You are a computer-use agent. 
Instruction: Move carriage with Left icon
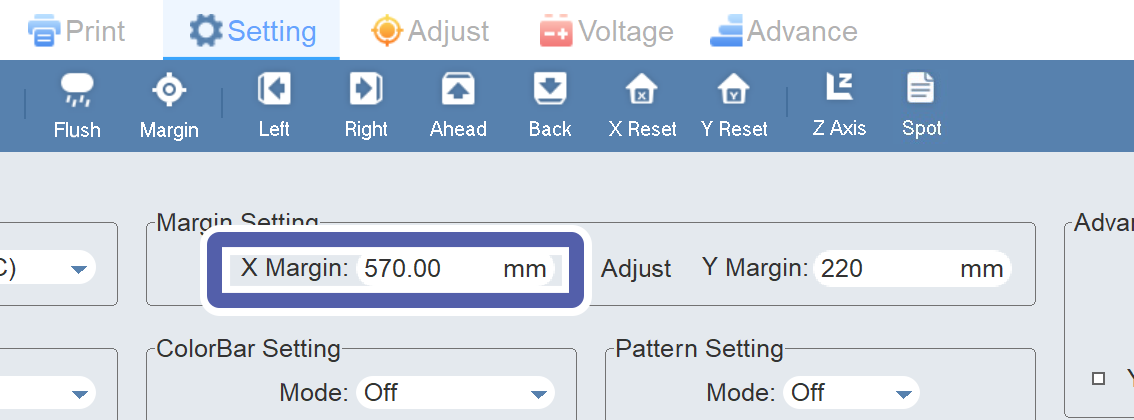[274, 90]
